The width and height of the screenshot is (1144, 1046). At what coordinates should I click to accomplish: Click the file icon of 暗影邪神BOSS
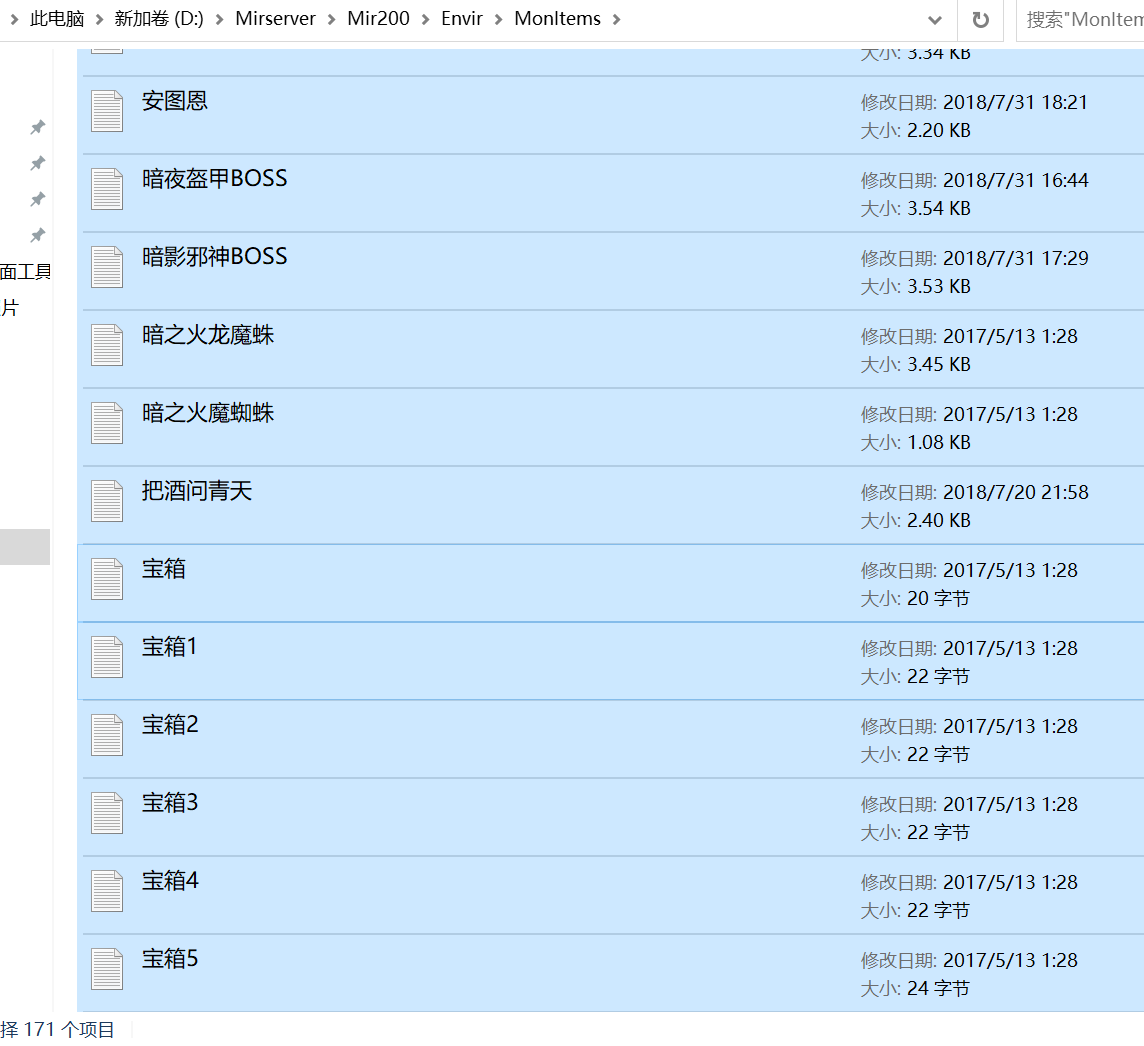tap(107, 267)
